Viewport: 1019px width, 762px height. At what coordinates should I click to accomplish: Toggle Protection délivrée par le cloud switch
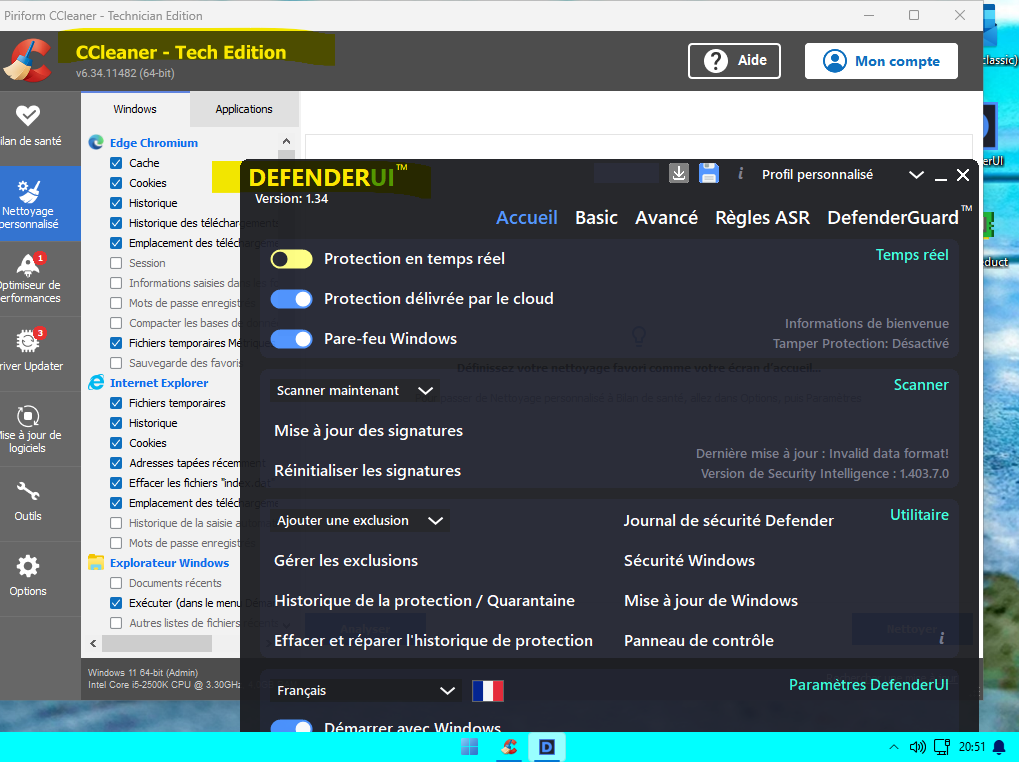point(291,299)
